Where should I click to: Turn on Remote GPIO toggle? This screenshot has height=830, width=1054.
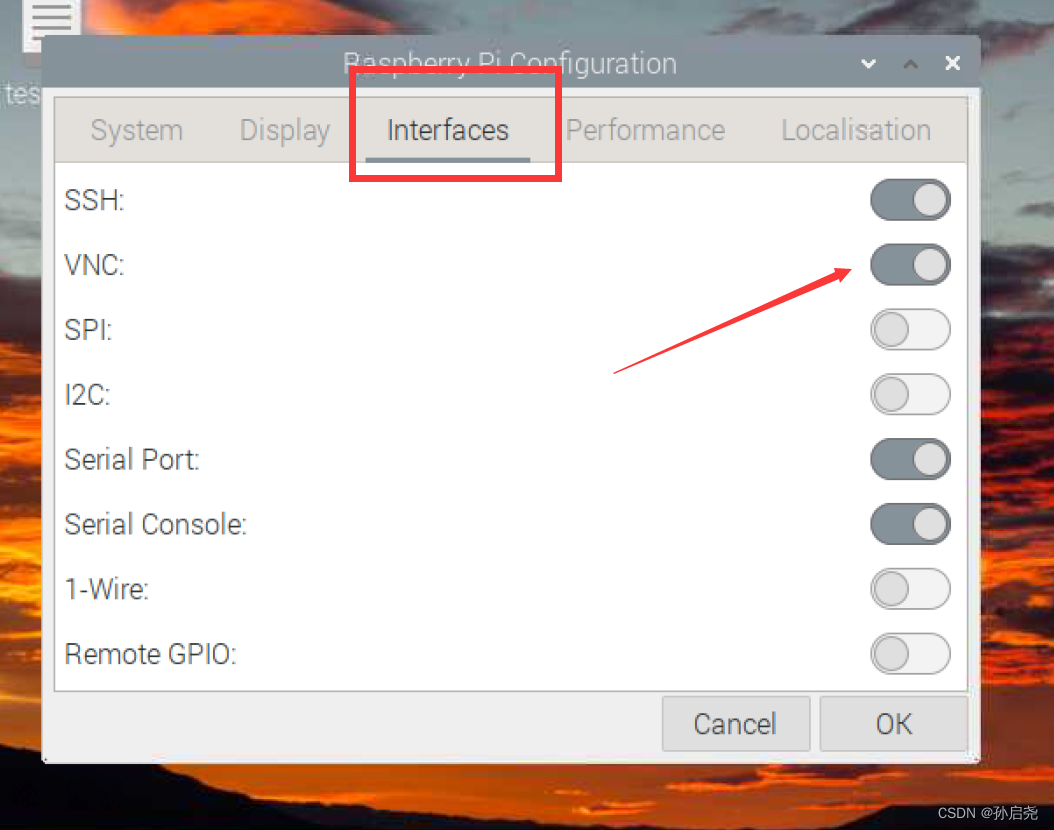(910, 654)
